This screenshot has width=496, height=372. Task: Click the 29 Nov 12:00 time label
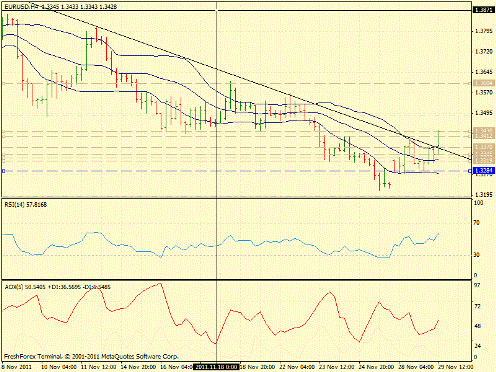tap(456, 367)
